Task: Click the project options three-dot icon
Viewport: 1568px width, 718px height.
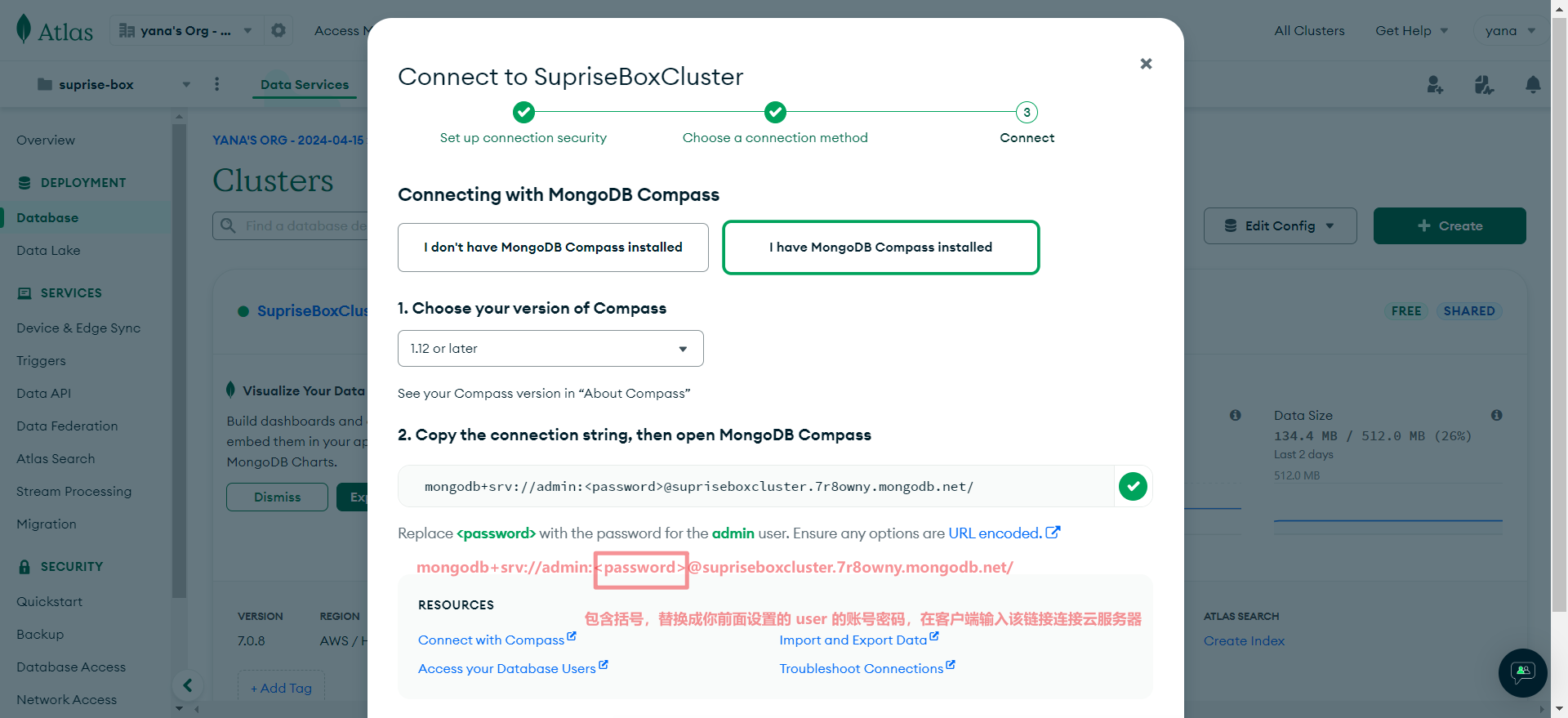Action: 216,84
